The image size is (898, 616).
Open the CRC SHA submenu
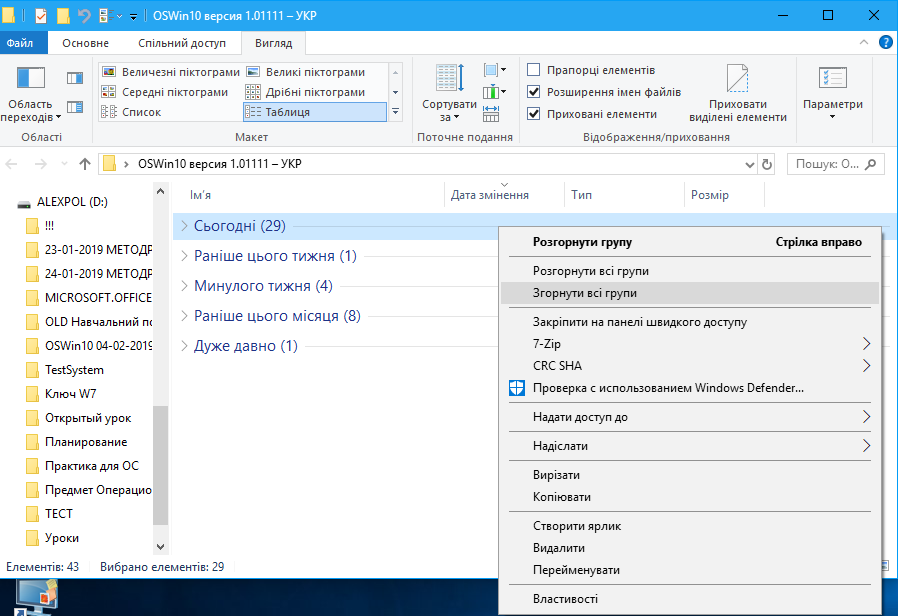tap(690, 366)
